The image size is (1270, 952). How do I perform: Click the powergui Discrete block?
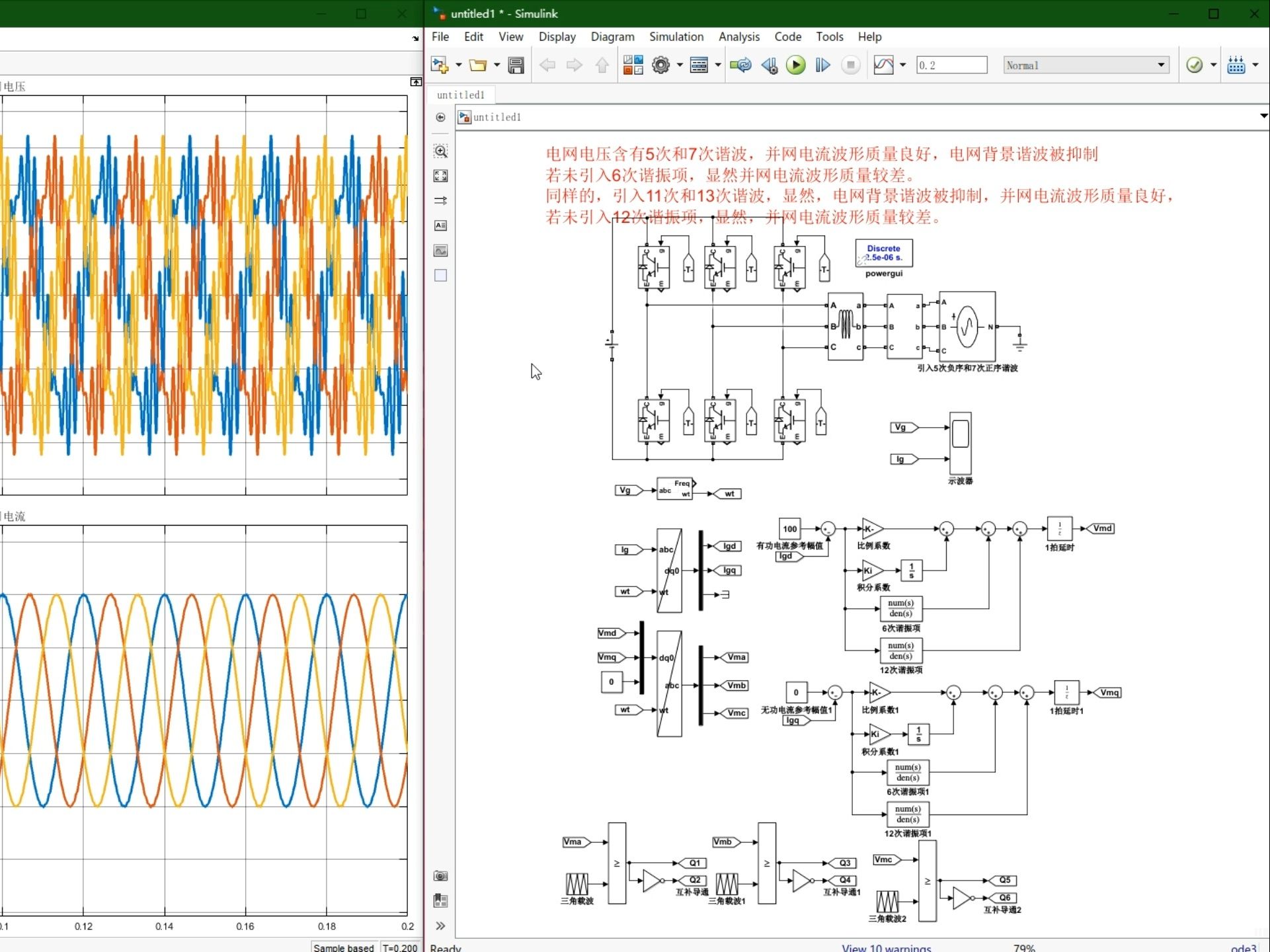click(x=883, y=254)
